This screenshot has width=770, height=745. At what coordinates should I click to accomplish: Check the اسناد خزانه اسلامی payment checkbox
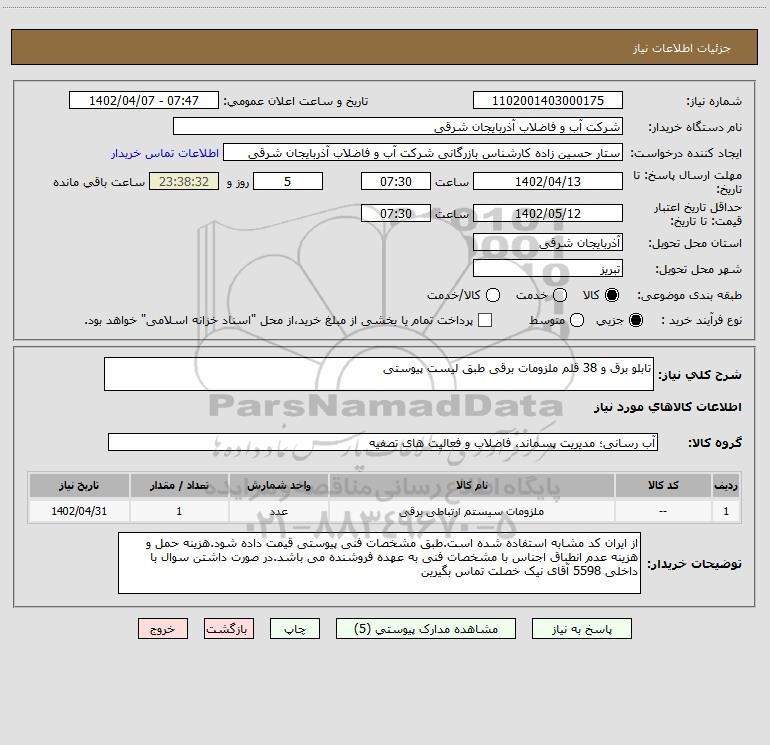tap(485, 320)
